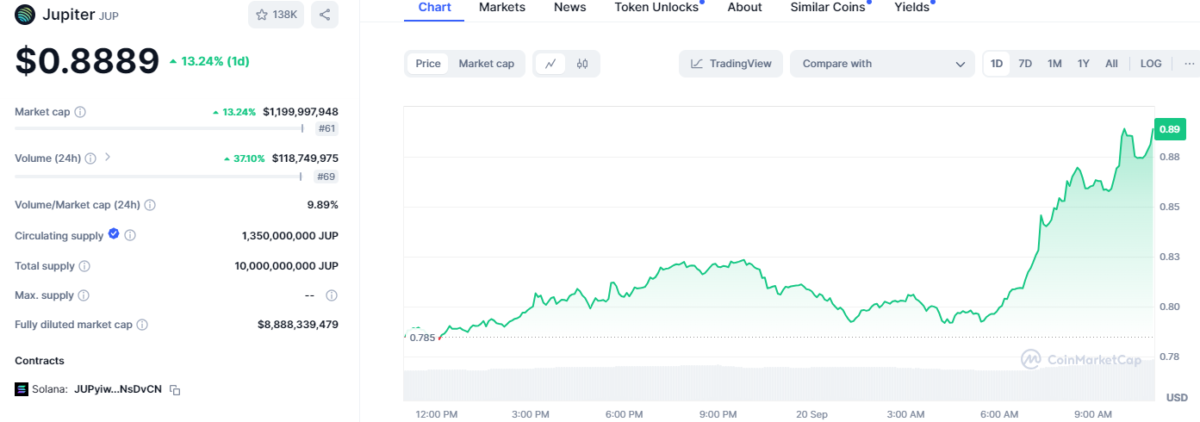1200x422 pixels.
Task: Switch to candlestick chart view
Action: click(x=582, y=63)
